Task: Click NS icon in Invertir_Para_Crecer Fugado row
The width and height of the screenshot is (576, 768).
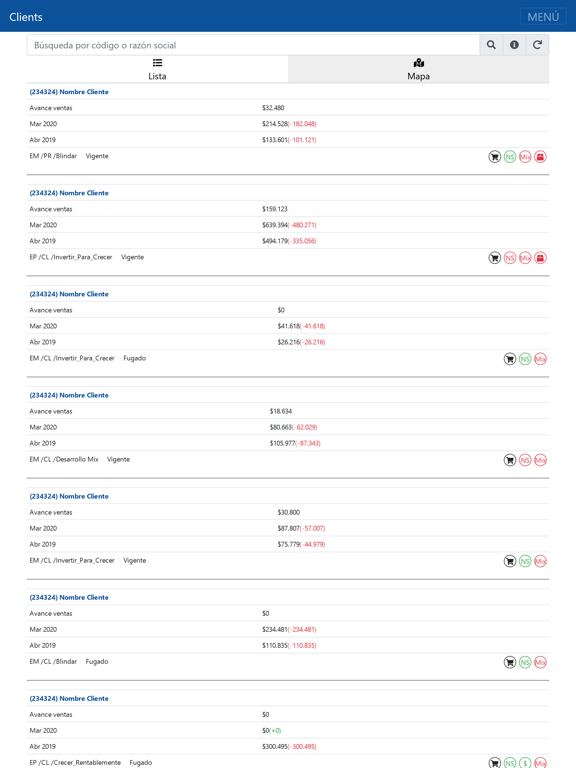Action: [x=525, y=359]
